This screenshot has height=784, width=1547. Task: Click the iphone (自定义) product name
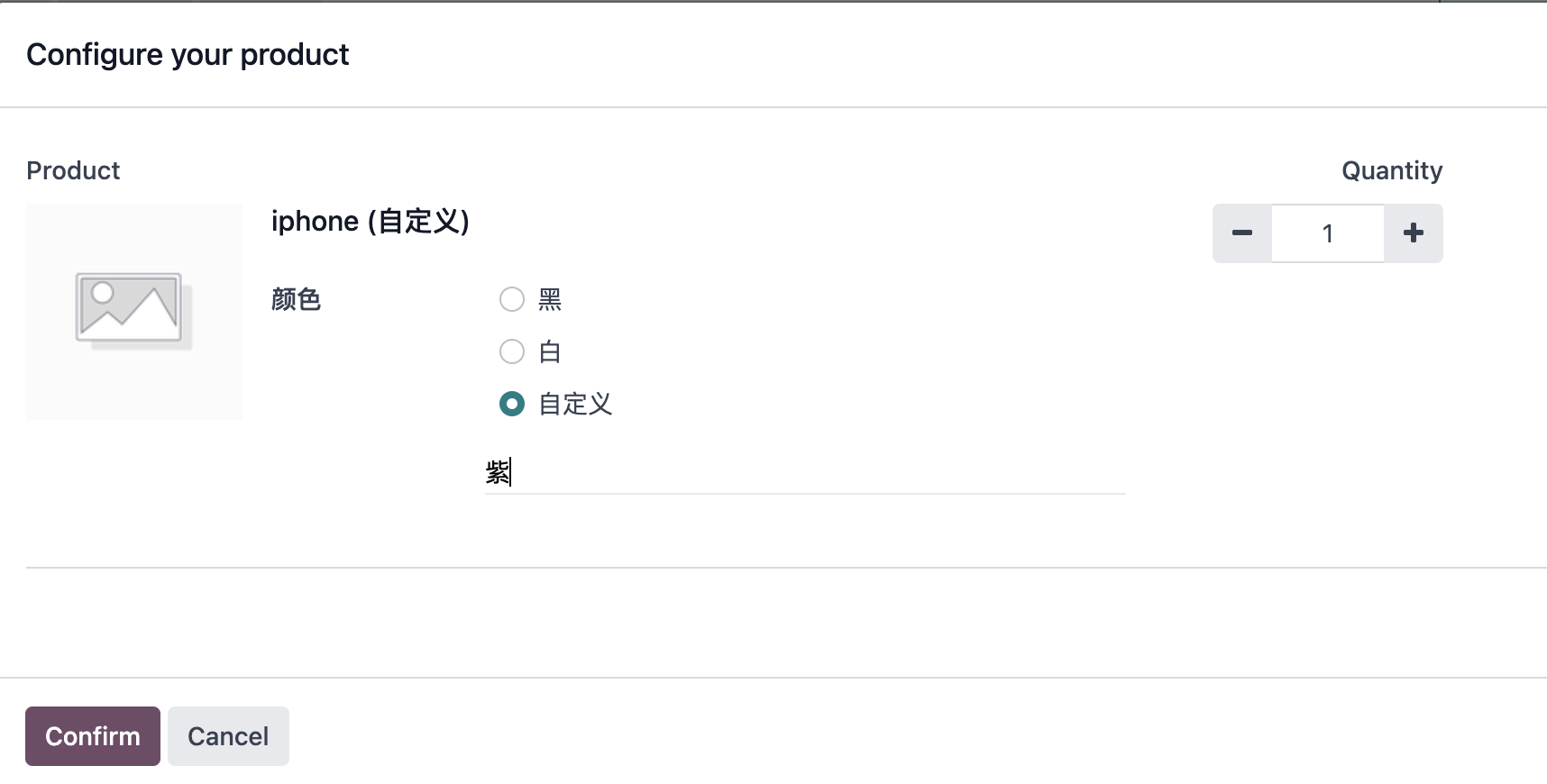click(x=371, y=221)
